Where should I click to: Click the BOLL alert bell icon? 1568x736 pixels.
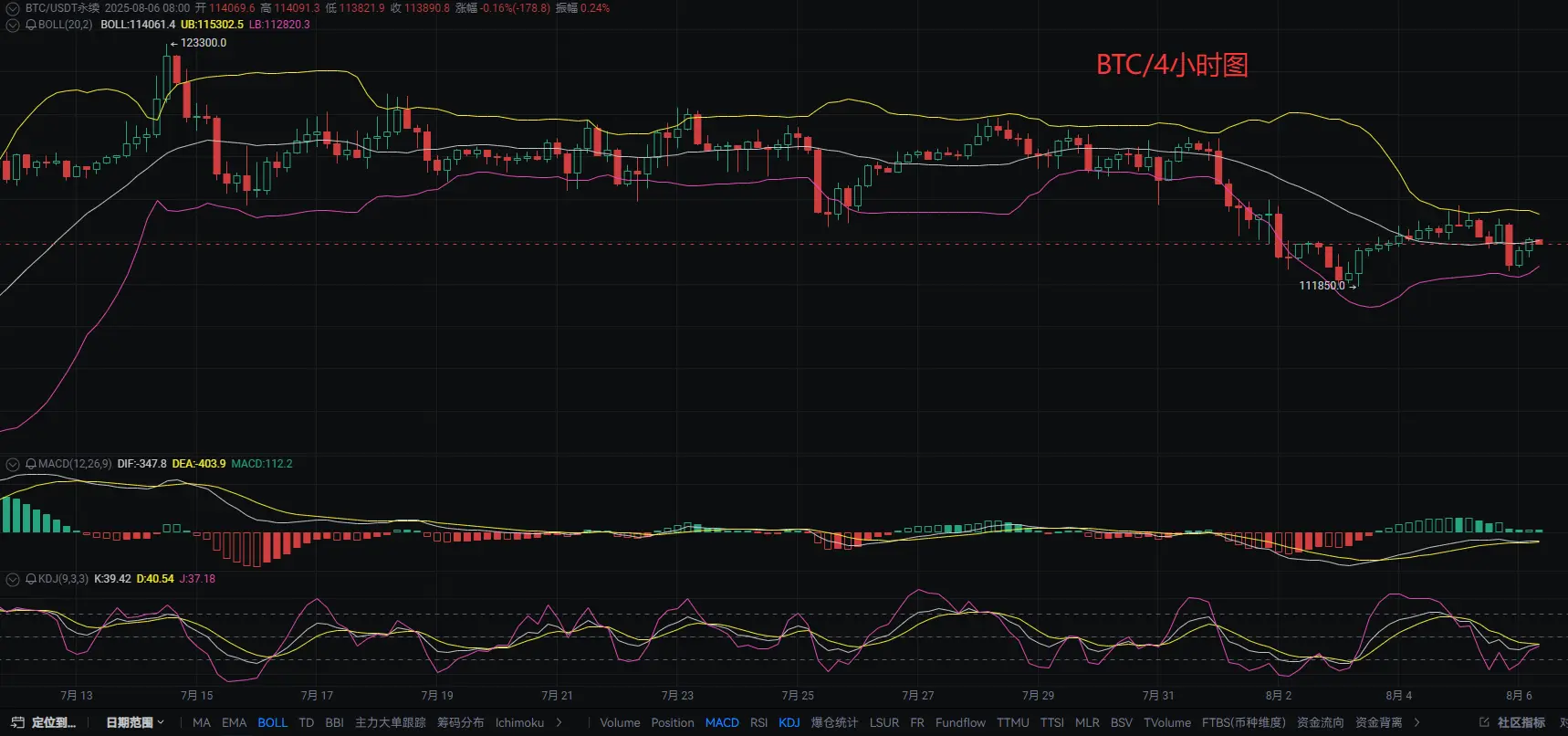[x=31, y=25]
